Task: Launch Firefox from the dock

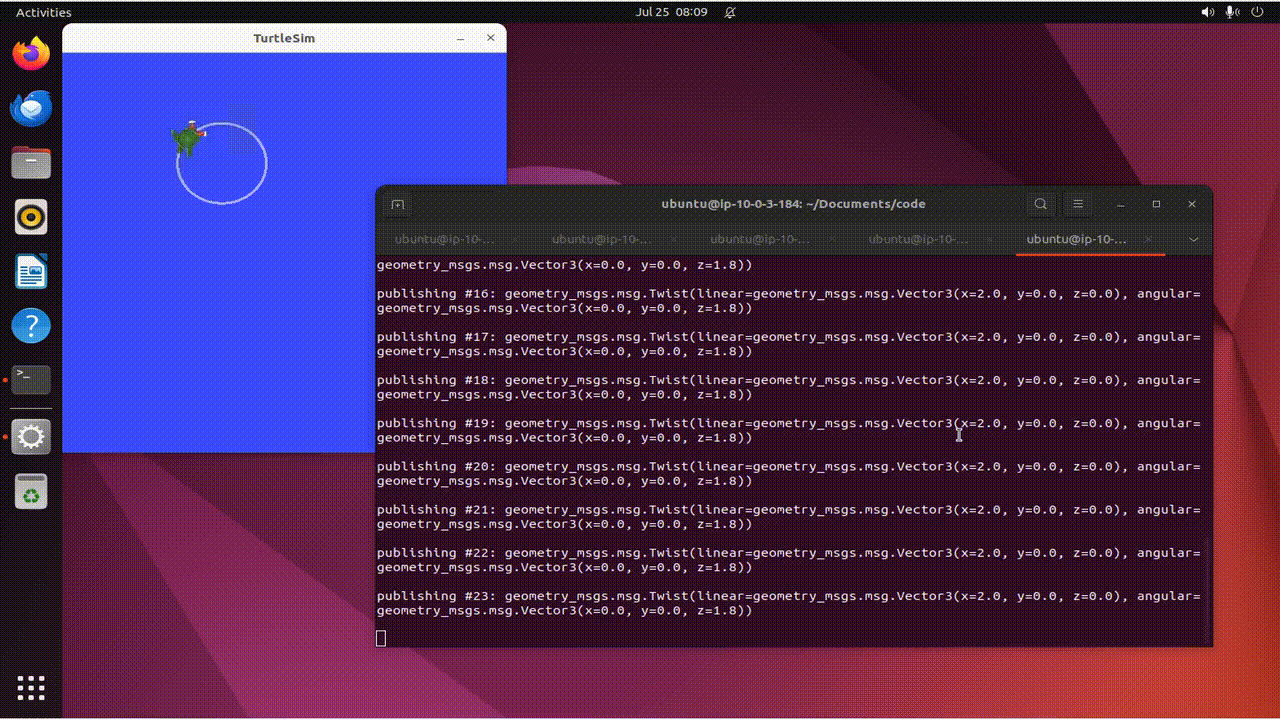Action: pos(31,54)
